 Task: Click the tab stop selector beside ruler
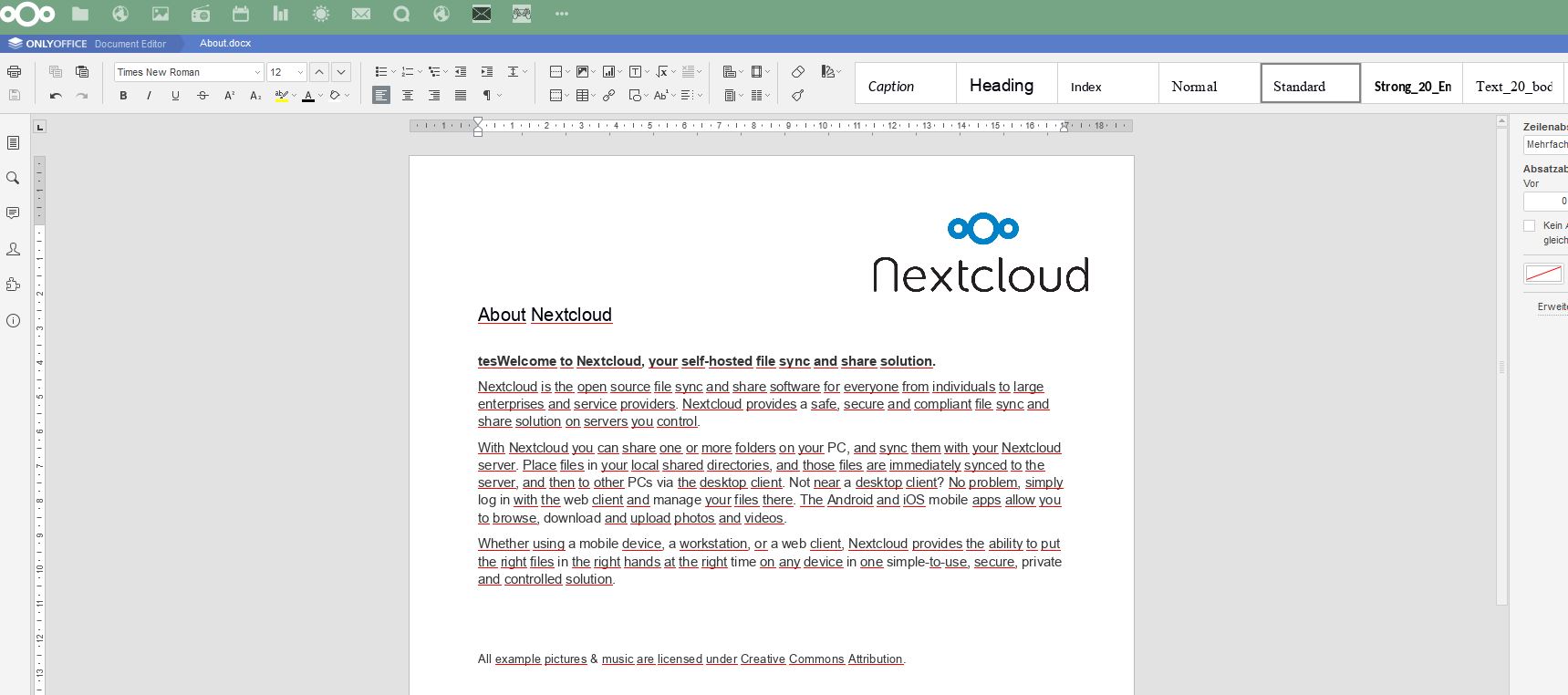39,127
